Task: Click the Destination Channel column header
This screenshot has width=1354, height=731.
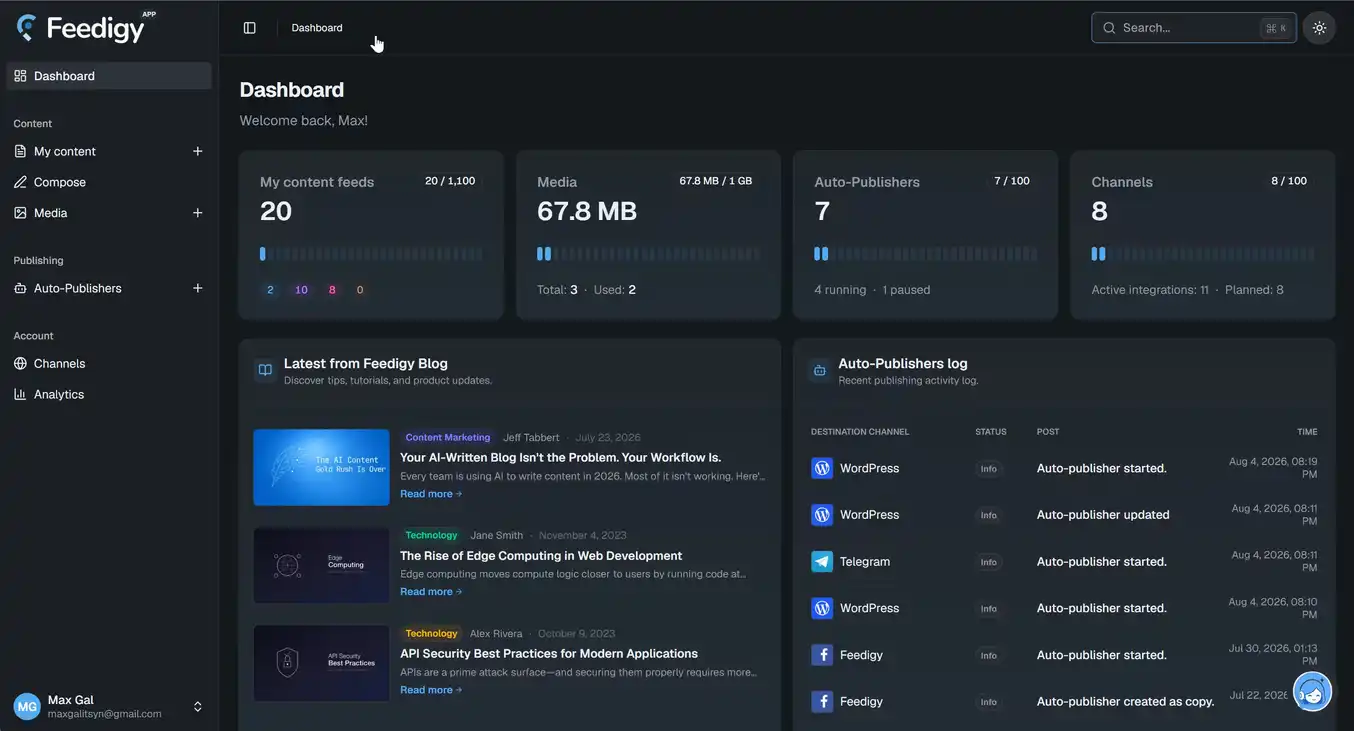Action: (860, 432)
